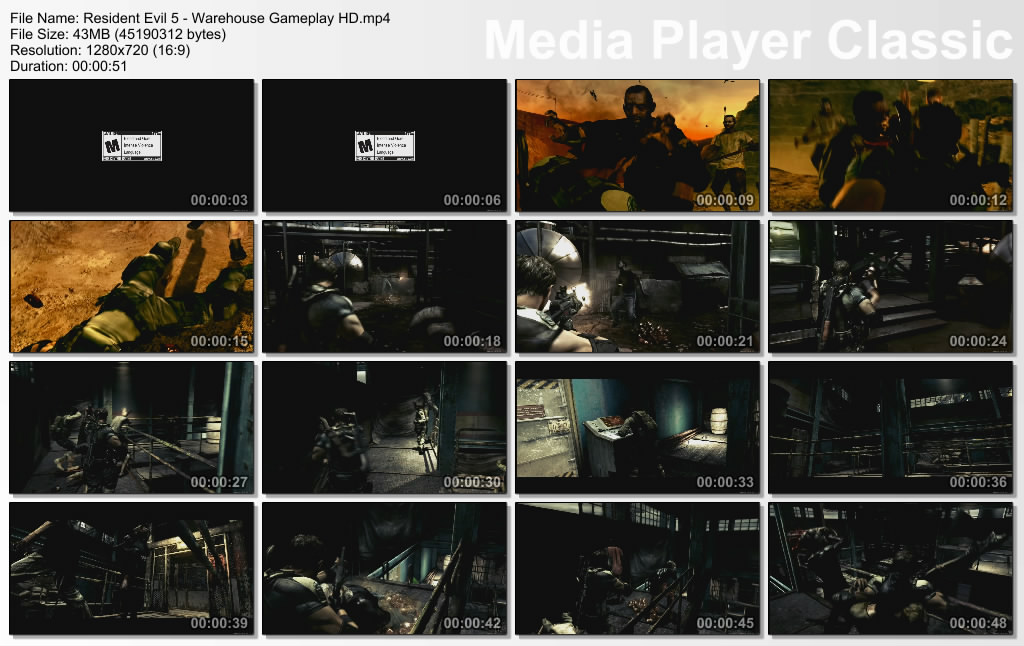Choose the thumbnail stamped 00:00:36

(x=890, y=428)
